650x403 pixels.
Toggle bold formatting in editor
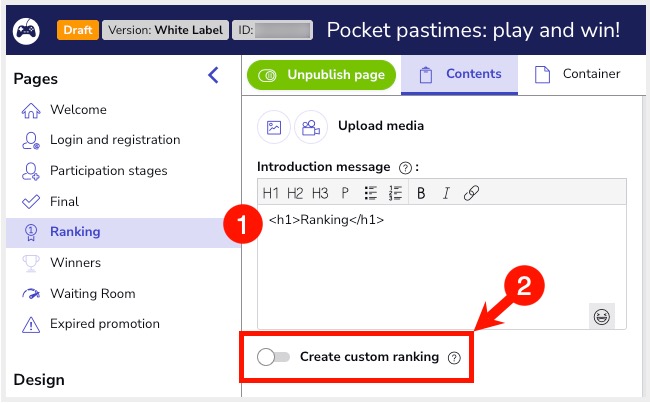click(421, 193)
